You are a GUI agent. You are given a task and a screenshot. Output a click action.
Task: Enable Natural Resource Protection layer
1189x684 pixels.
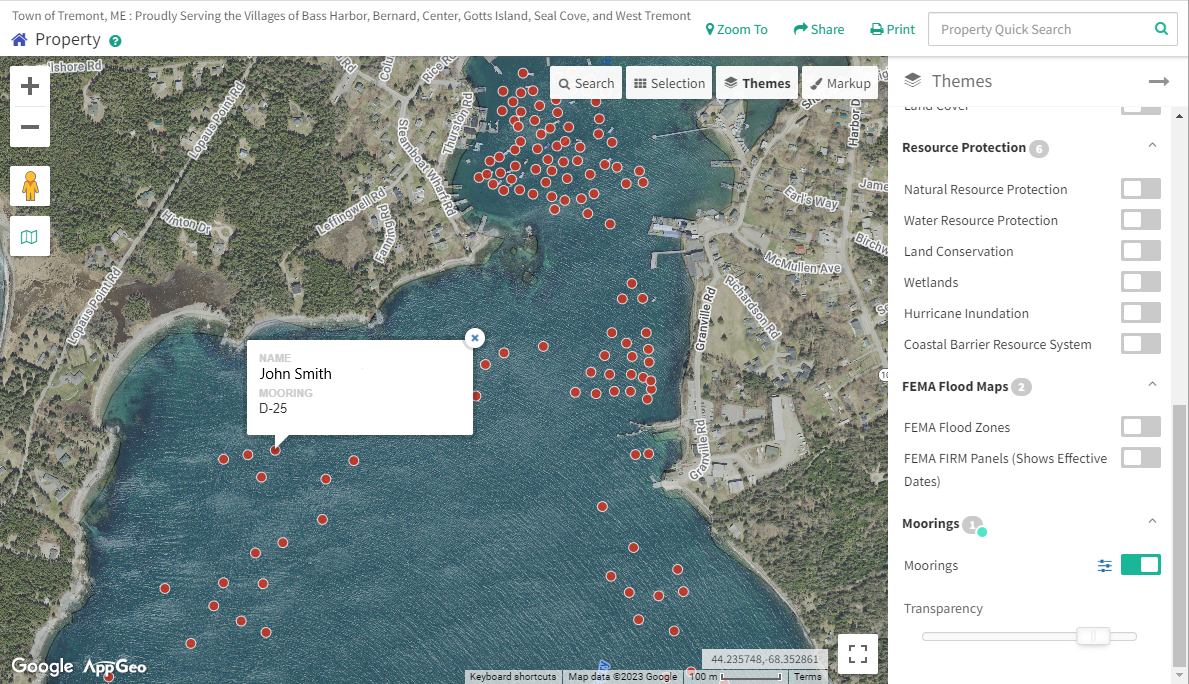click(1140, 188)
